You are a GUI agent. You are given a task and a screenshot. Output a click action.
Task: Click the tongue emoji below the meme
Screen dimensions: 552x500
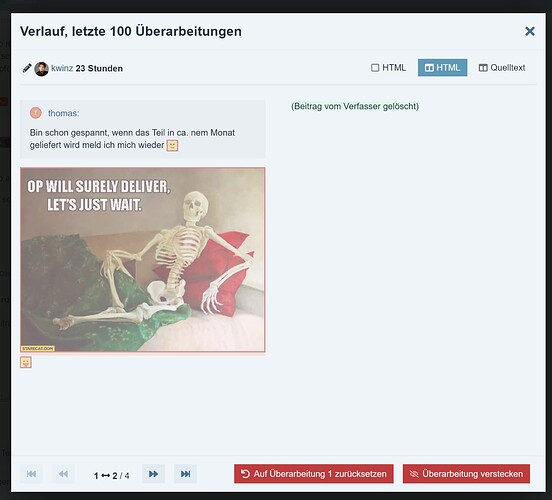coord(26,362)
